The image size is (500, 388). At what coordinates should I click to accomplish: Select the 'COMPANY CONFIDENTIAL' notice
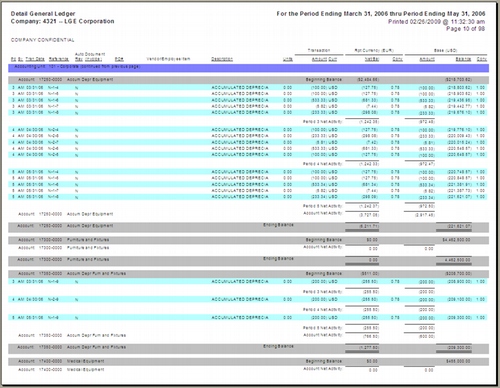43,40
